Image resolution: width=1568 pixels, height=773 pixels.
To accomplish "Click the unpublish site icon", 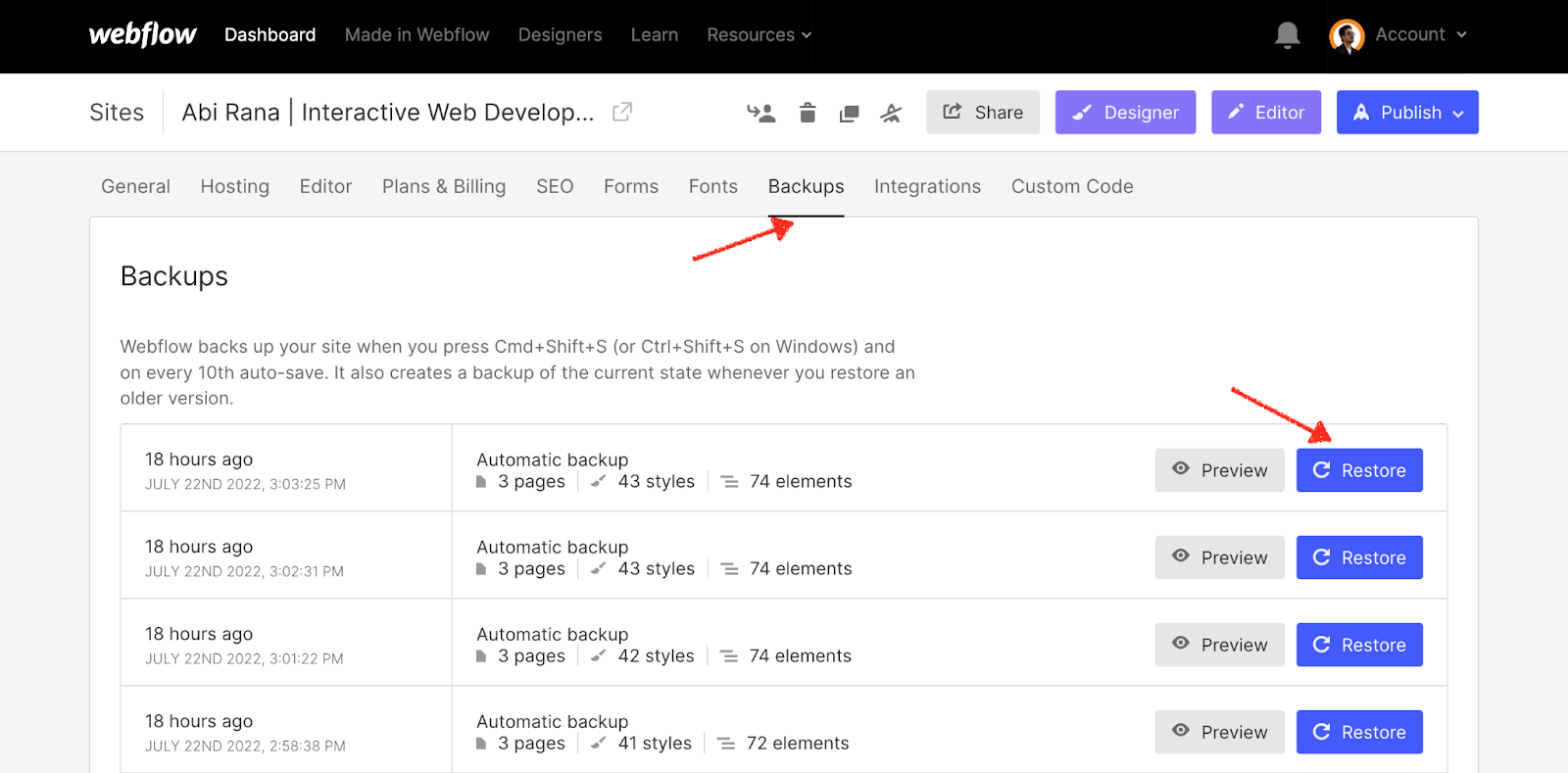I will tap(891, 113).
